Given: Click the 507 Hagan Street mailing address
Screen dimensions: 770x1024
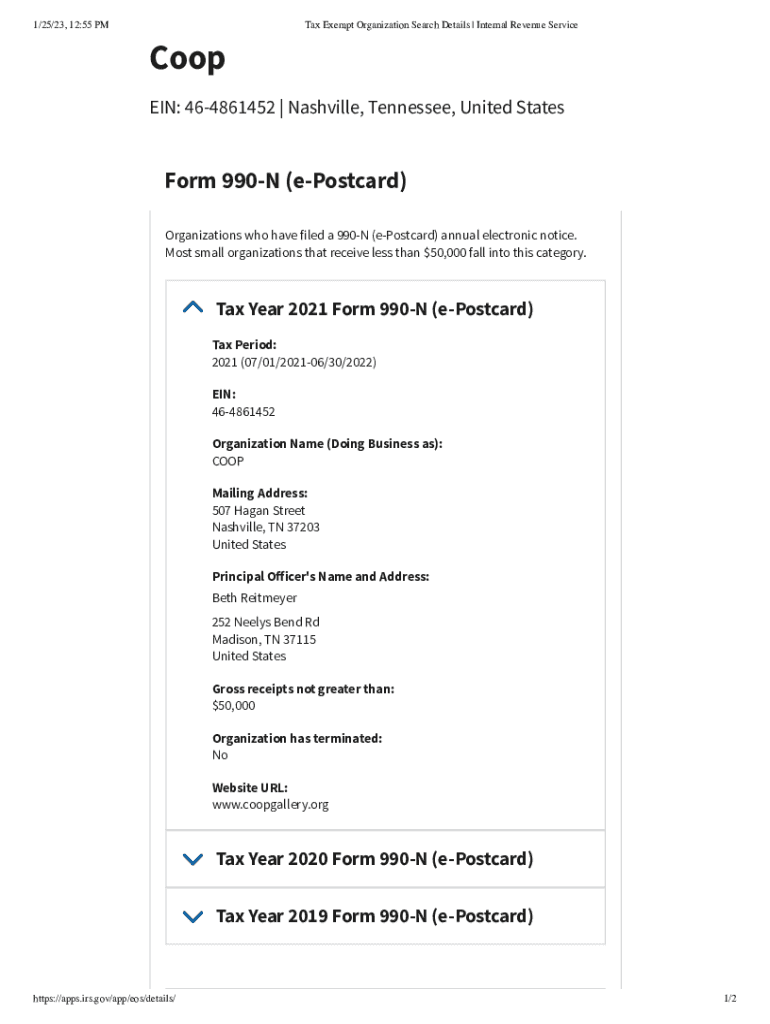Looking at the screenshot, I should coord(258,510).
